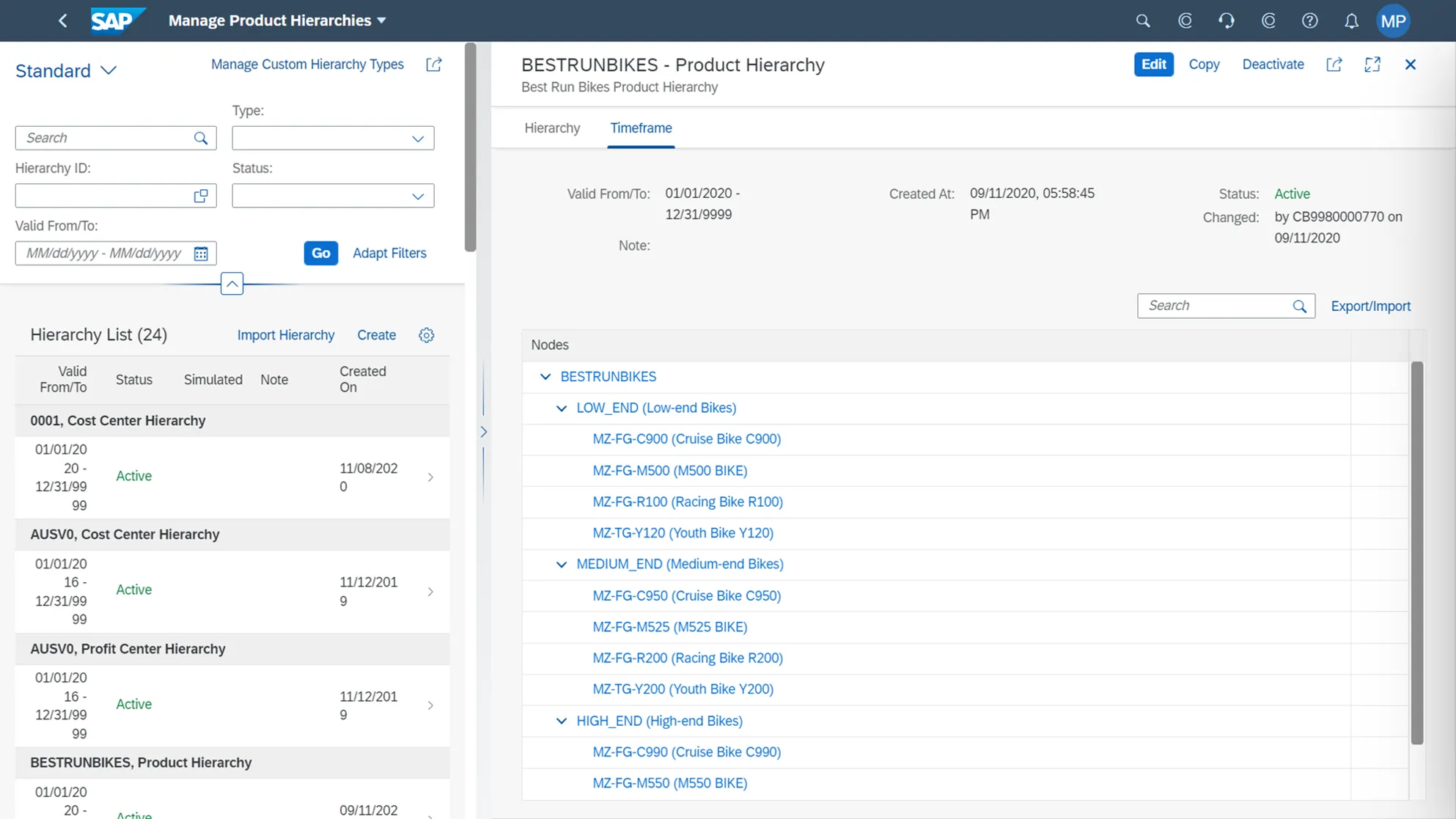Viewport: 1456px width, 819px height.
Task: Collapse the filter bar header
Action: coord(232,284)
